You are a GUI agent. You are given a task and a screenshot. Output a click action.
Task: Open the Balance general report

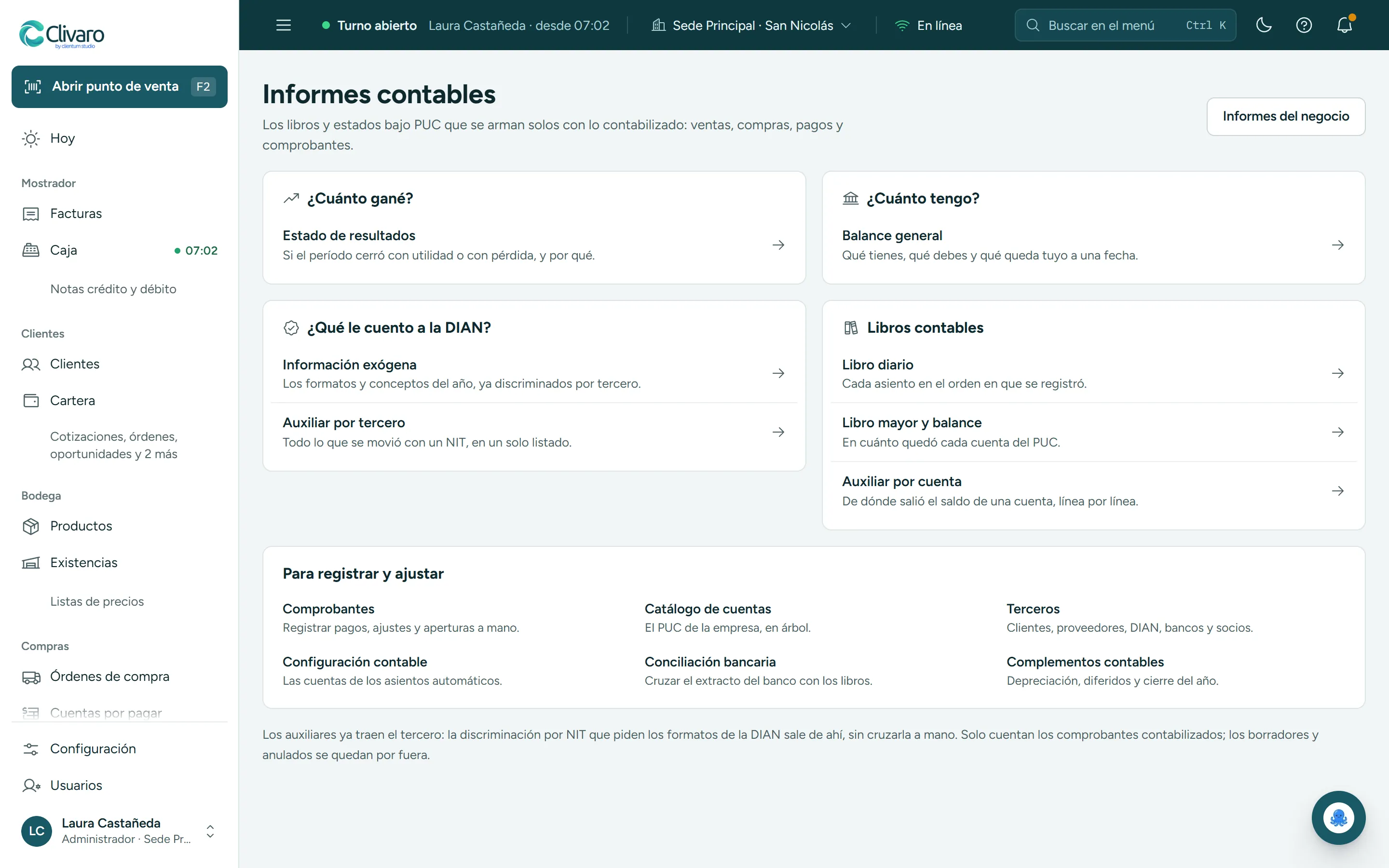[1093, 245]
